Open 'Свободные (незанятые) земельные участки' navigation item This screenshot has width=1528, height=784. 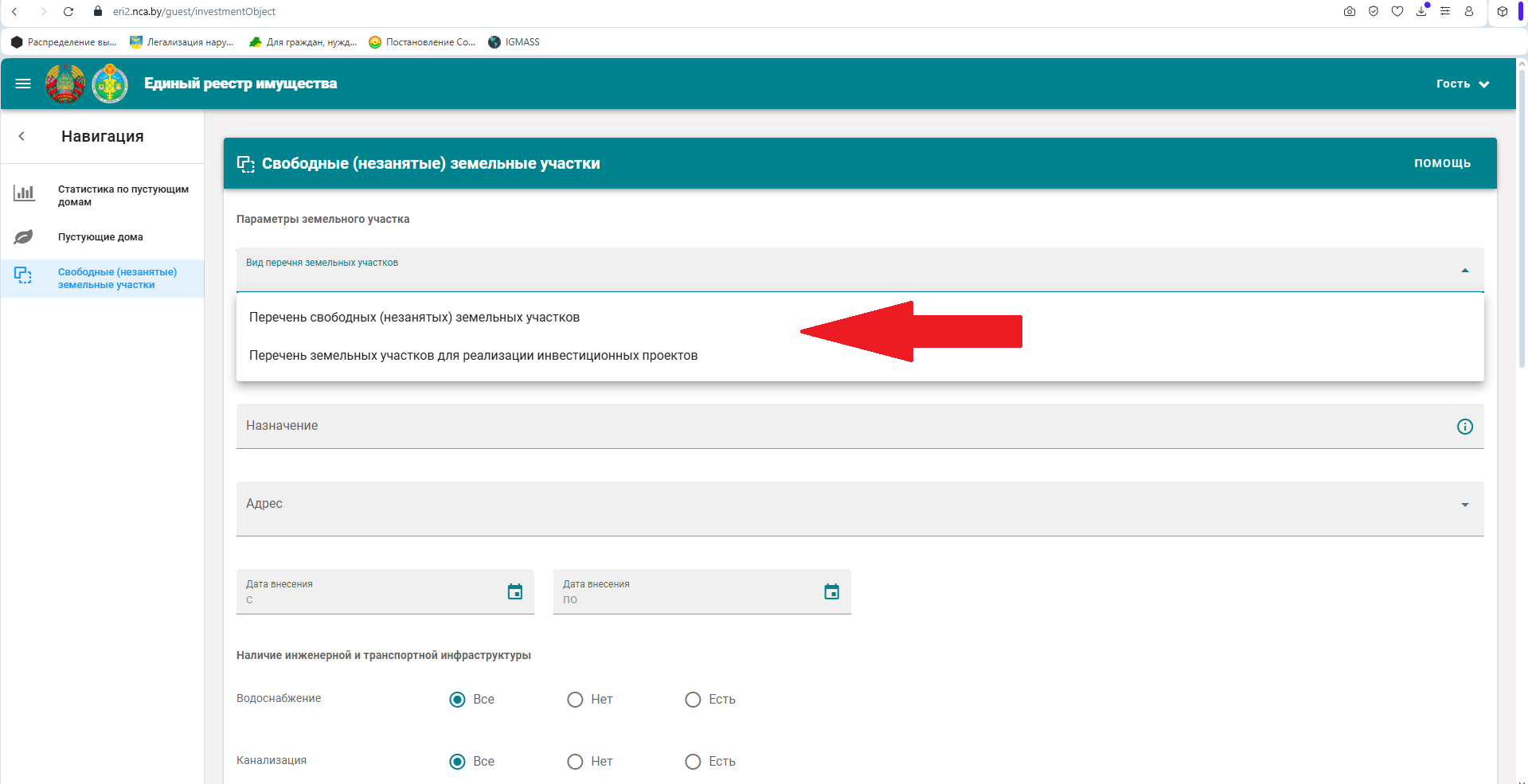[x=103, y=279]
